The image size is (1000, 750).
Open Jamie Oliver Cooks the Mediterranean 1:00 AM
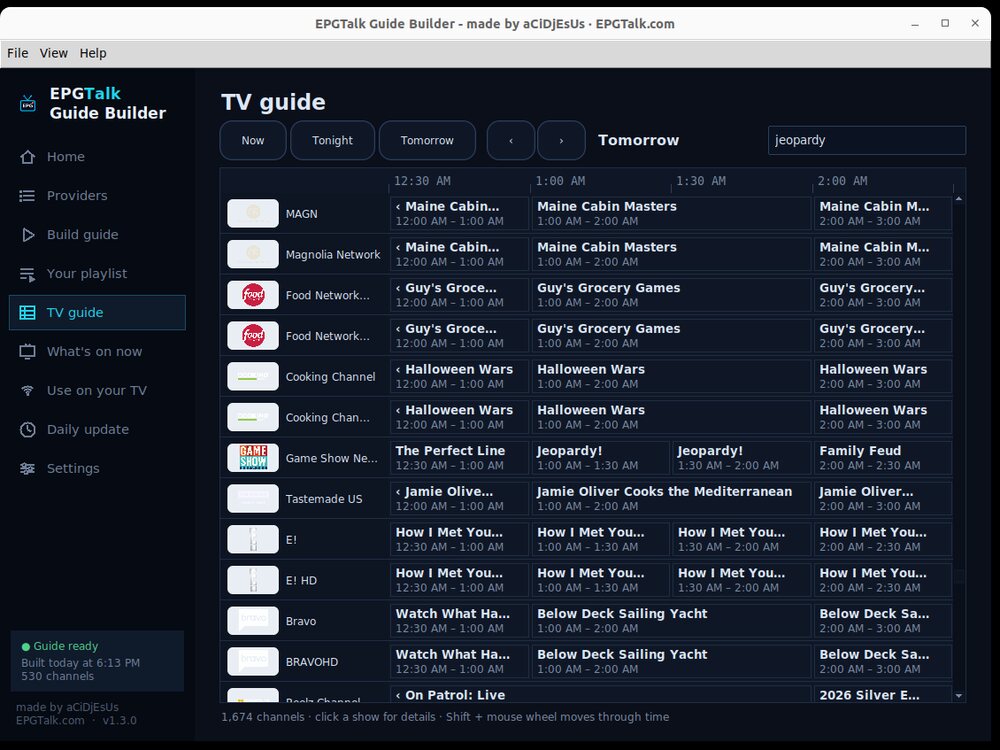672,499
